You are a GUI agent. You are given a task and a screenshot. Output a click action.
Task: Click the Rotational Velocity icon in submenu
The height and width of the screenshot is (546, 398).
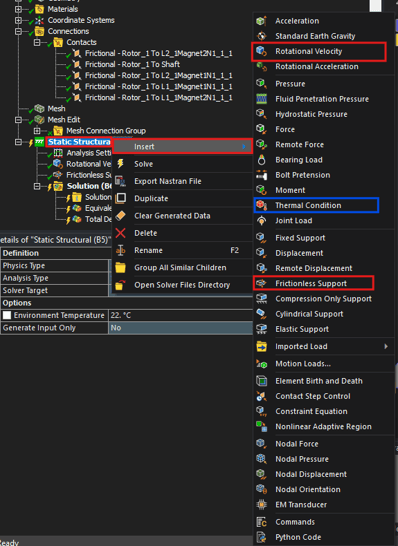click(x=261, y=51)
